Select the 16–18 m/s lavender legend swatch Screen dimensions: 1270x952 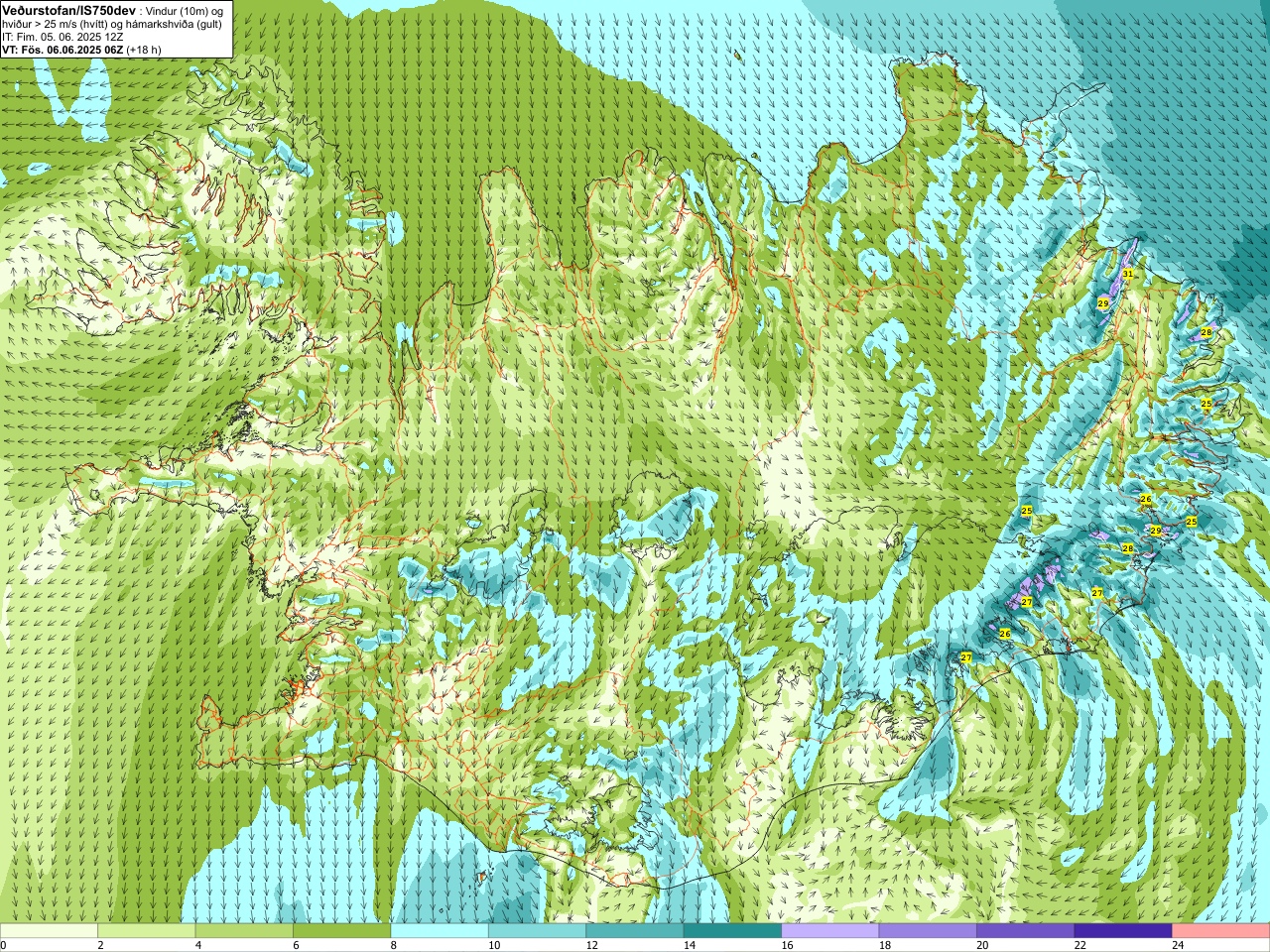point(830,931)
